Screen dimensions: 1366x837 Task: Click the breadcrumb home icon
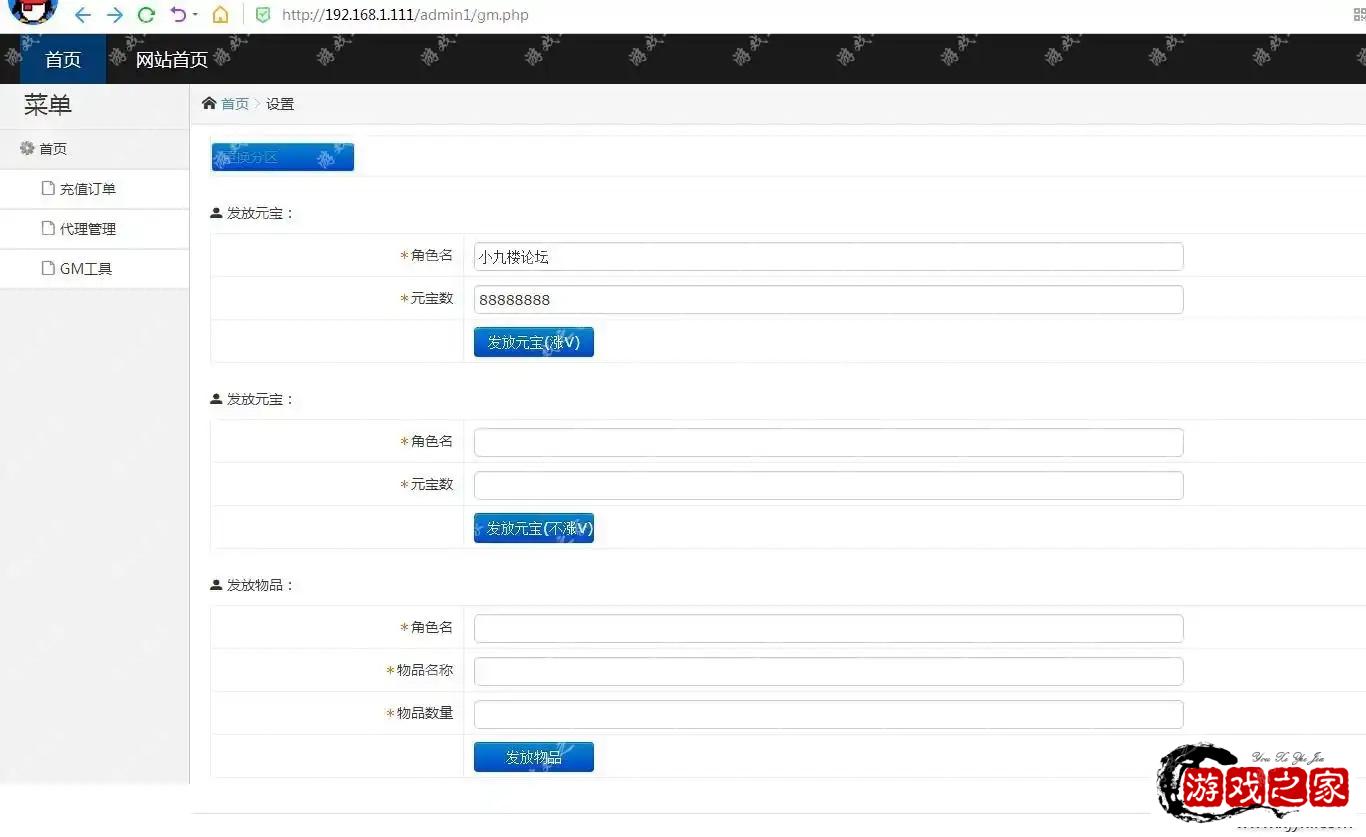pos(209,104)
